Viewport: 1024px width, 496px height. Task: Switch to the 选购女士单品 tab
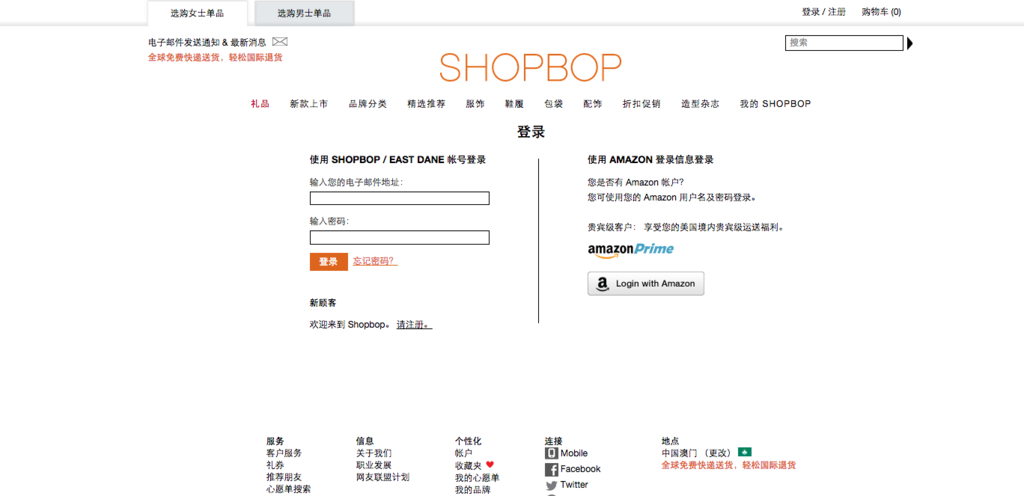[197, 13]
